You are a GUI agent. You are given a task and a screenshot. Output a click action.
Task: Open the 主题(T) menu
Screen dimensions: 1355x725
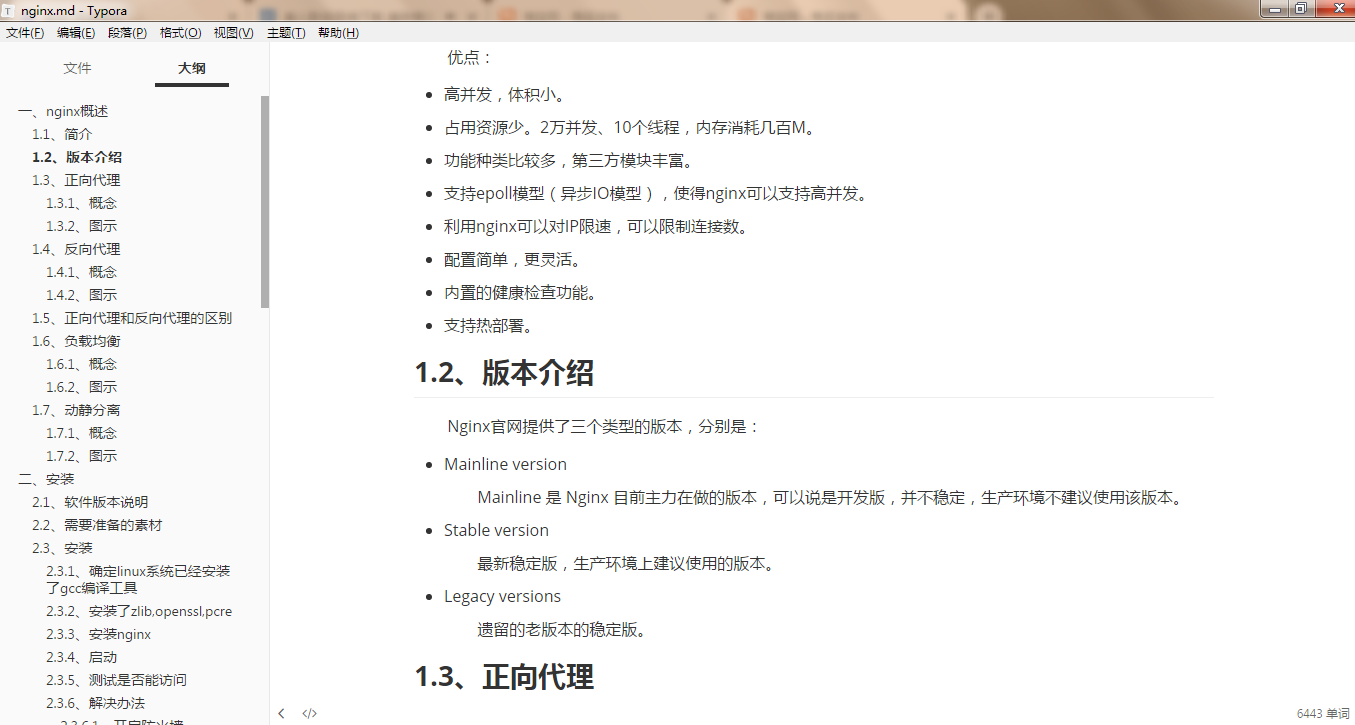click(285, 32)
